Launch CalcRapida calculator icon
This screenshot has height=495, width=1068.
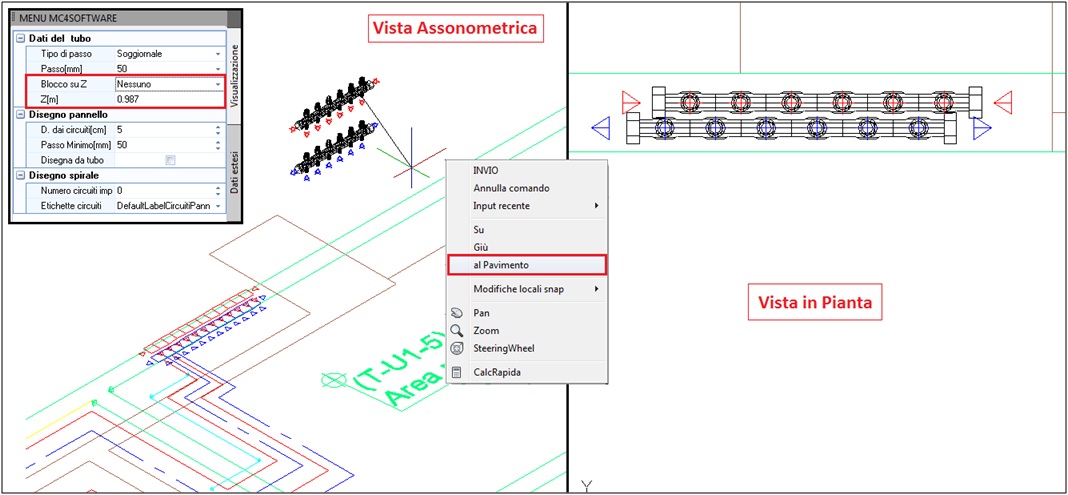coord(457,373)
